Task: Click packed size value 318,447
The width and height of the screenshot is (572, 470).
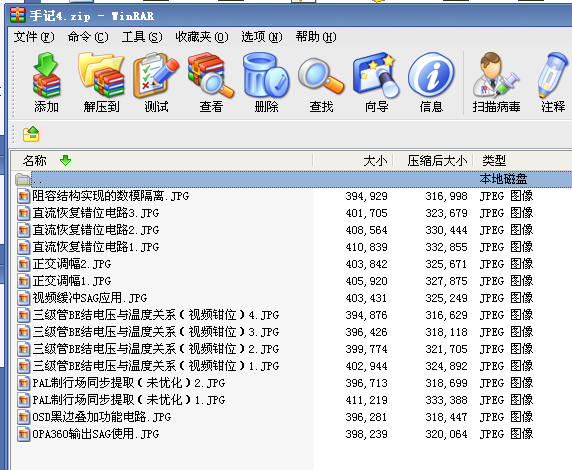Action: pyautogui.click(x=446, y=417)
